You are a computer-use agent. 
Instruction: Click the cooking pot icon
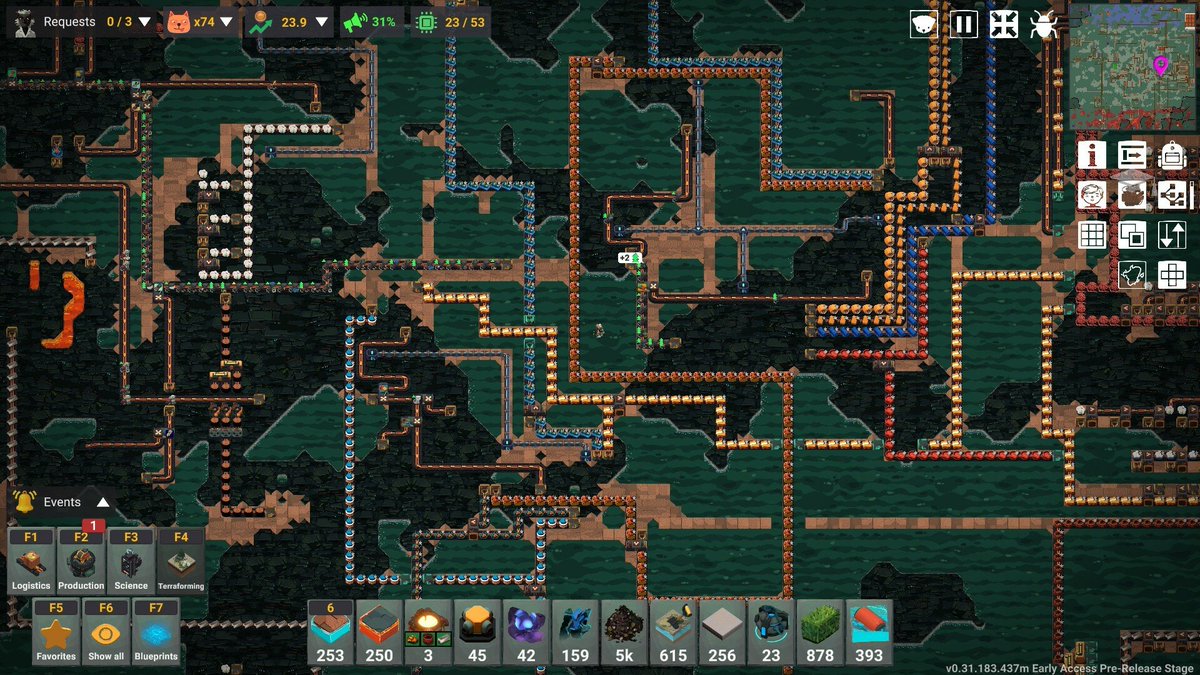coord(1132,195)
